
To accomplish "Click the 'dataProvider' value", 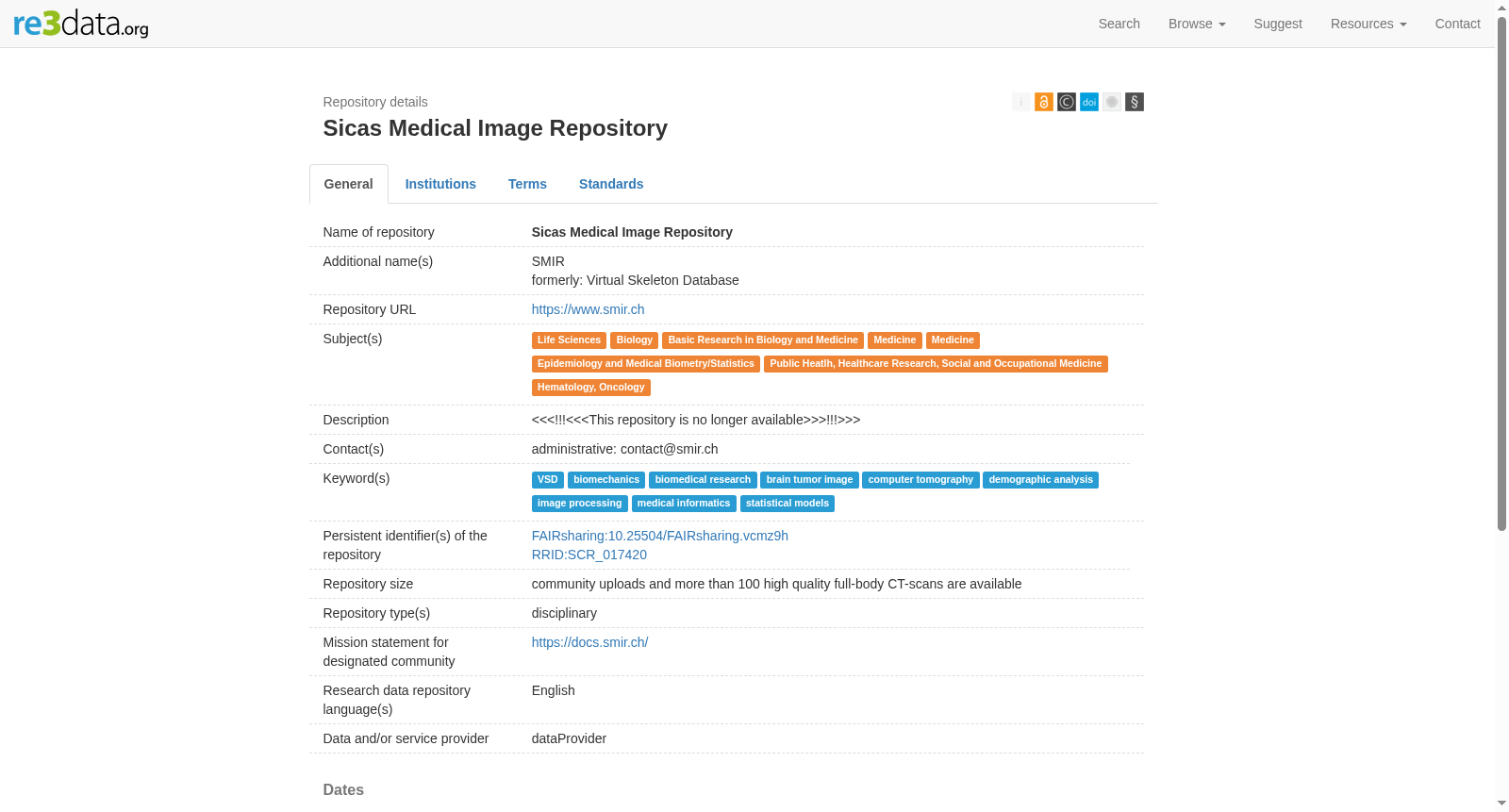I will pyautogui.click(x=569, y=738).
